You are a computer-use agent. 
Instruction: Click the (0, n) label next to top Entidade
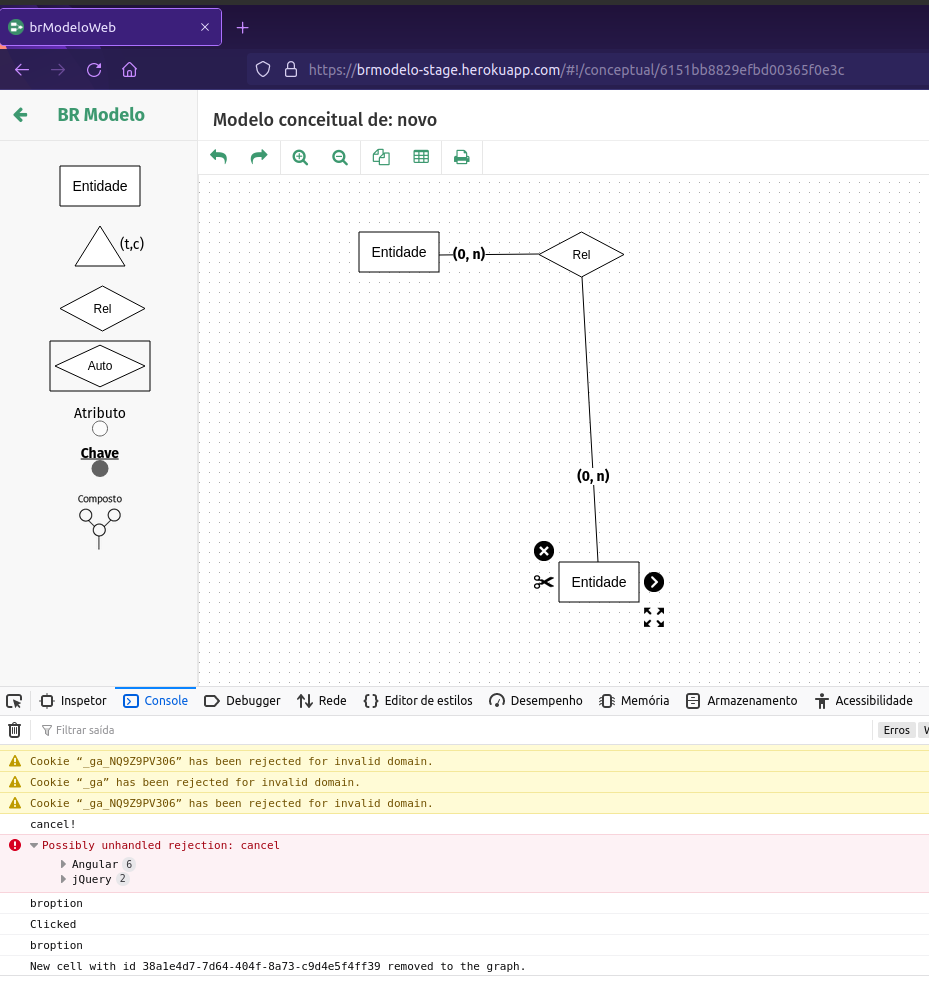(469, 254)
